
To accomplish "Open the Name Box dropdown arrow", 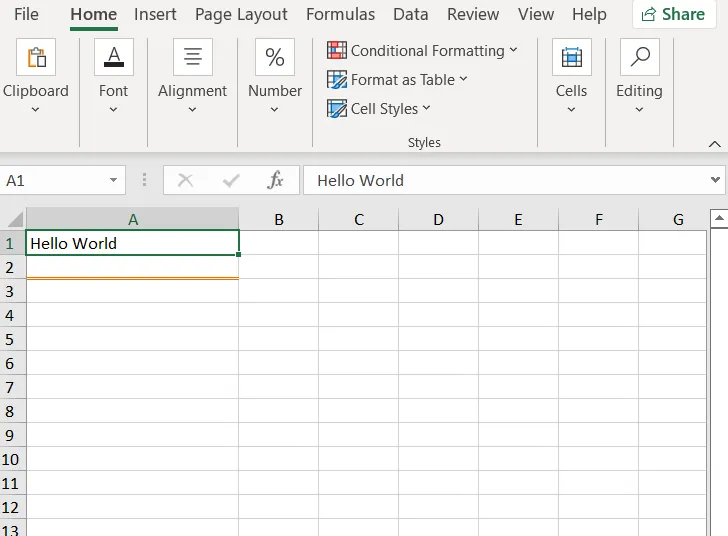I will click(113, 181).
